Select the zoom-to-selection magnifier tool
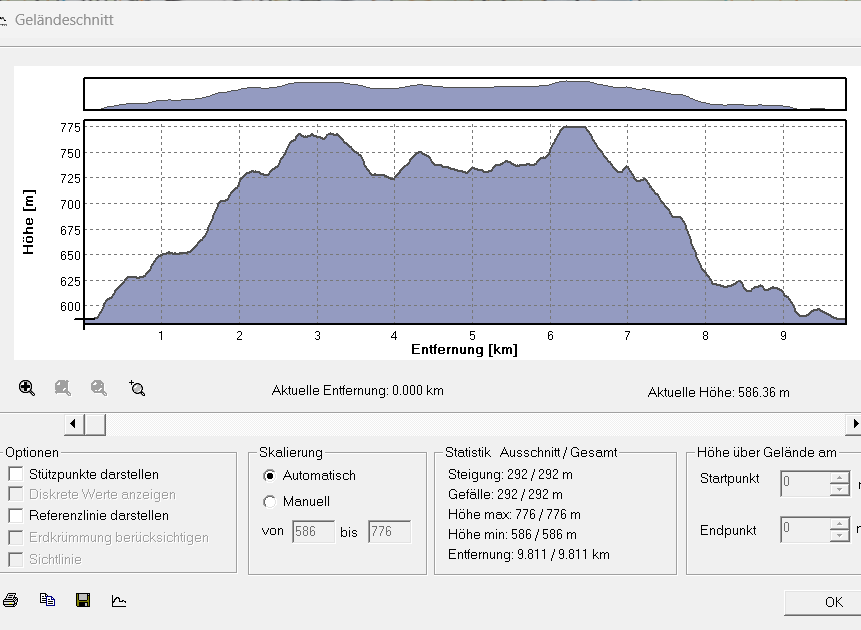This screenshot has height=630, width=861. pyautogui.click(x=137, y=388)
